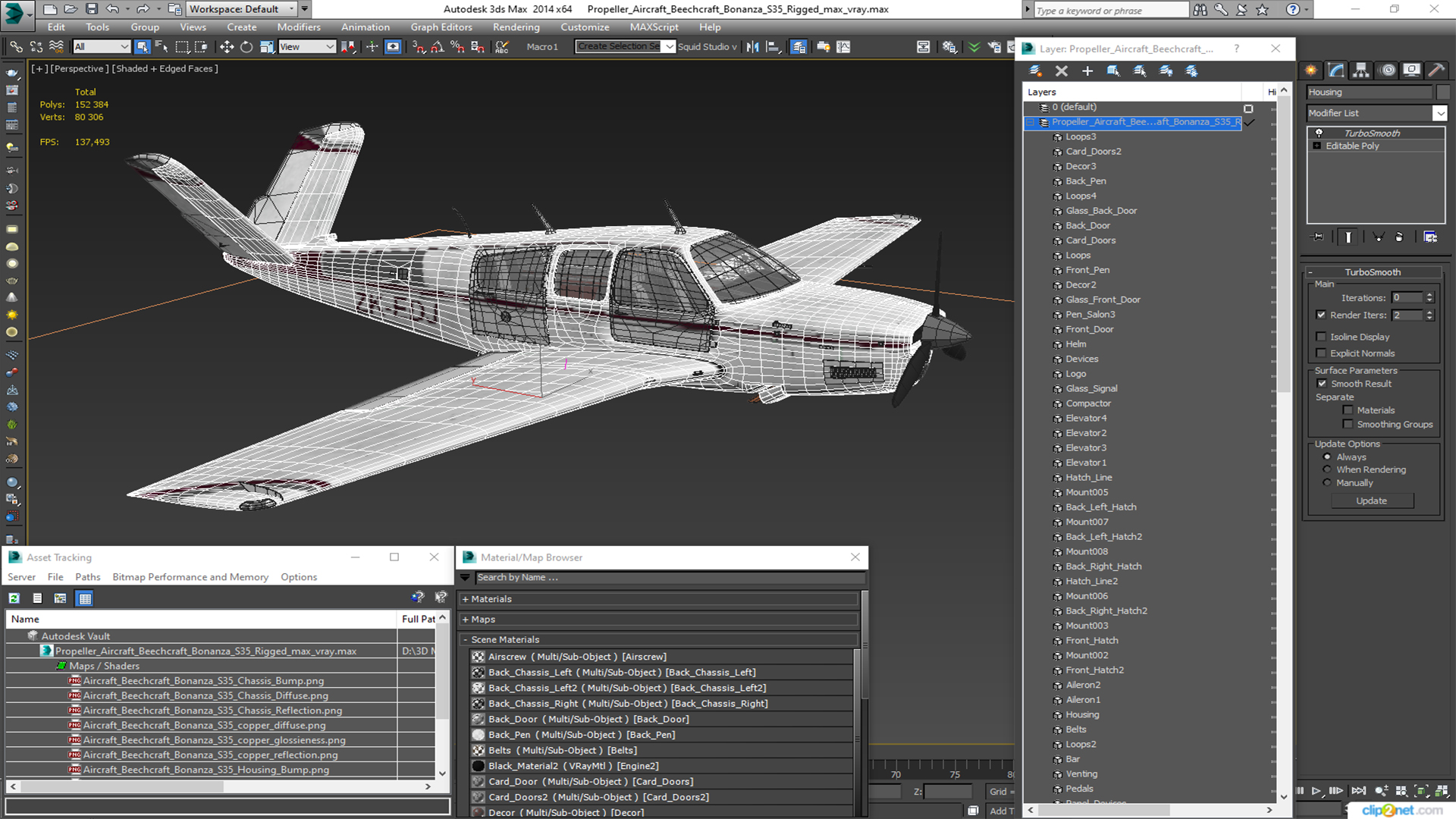Open Manage Layers toolbar icon
This screenshot has width=1456, height=819.
pos(799,47)
